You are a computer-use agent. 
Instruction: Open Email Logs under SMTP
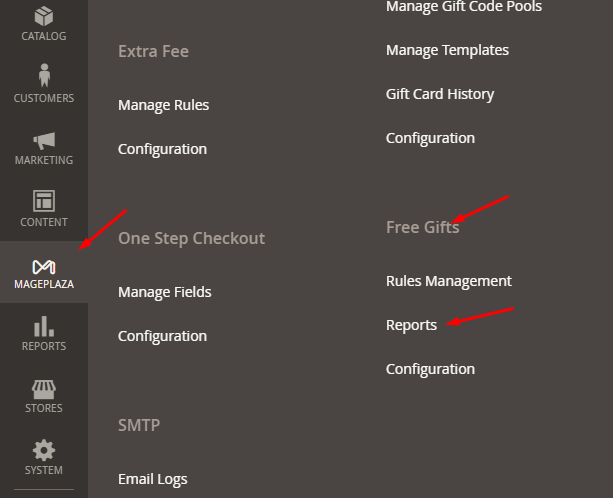(152, 479)
